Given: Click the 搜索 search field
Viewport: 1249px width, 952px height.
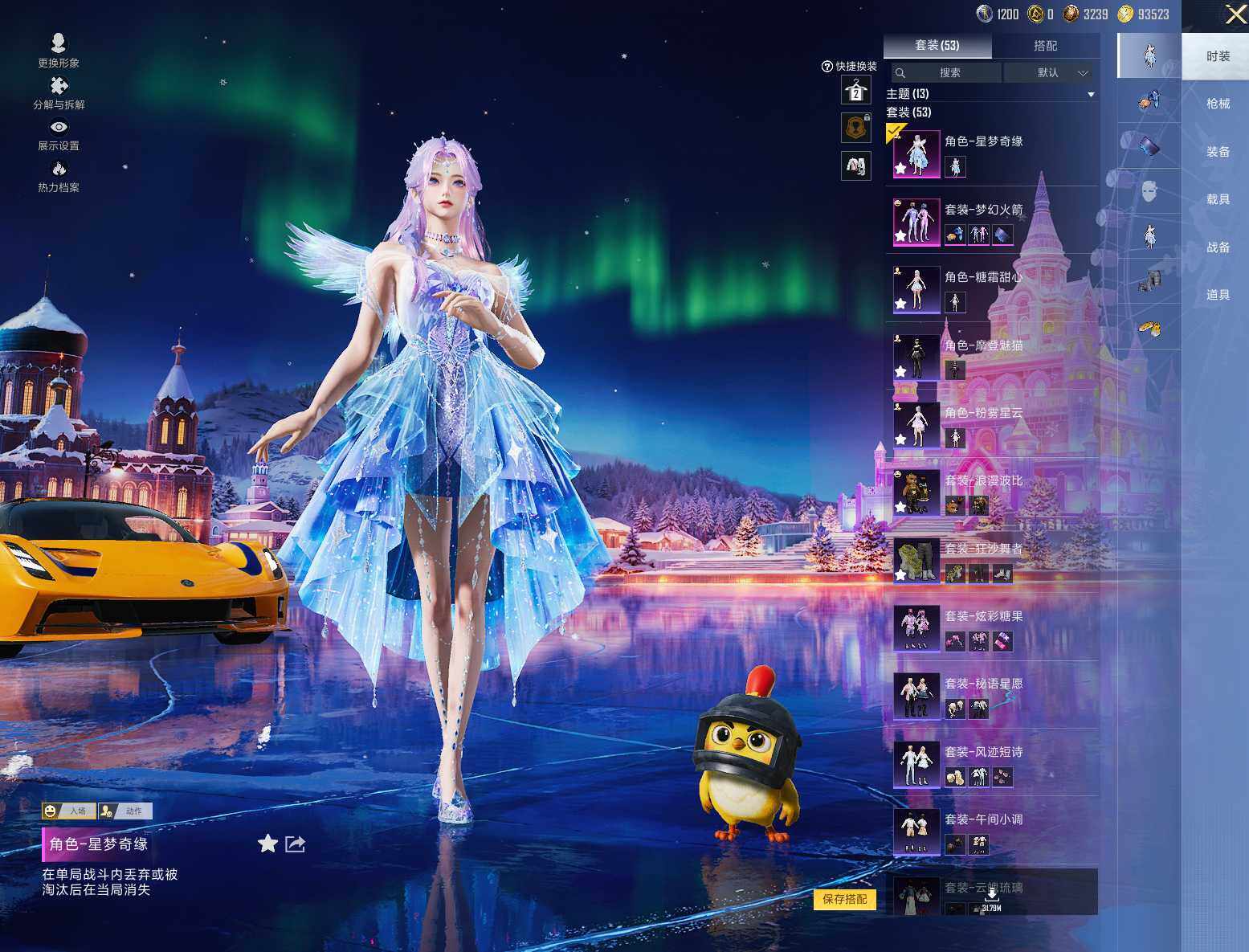Looking at the screenshot, I should 947,73.
